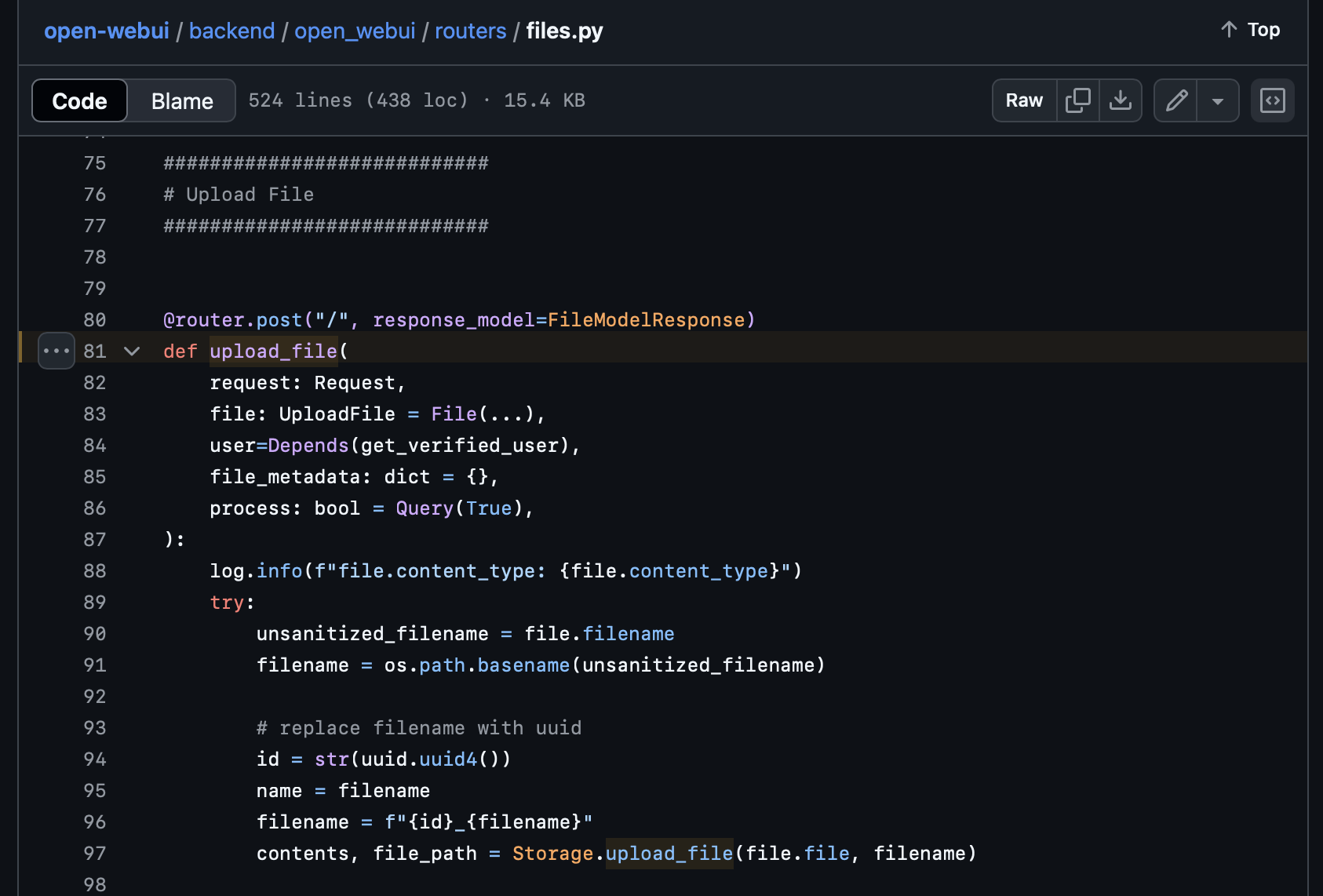Open the backend folder breadcrumb
The height and width of the screenshot is (896, 1323).
coord(231,31)
